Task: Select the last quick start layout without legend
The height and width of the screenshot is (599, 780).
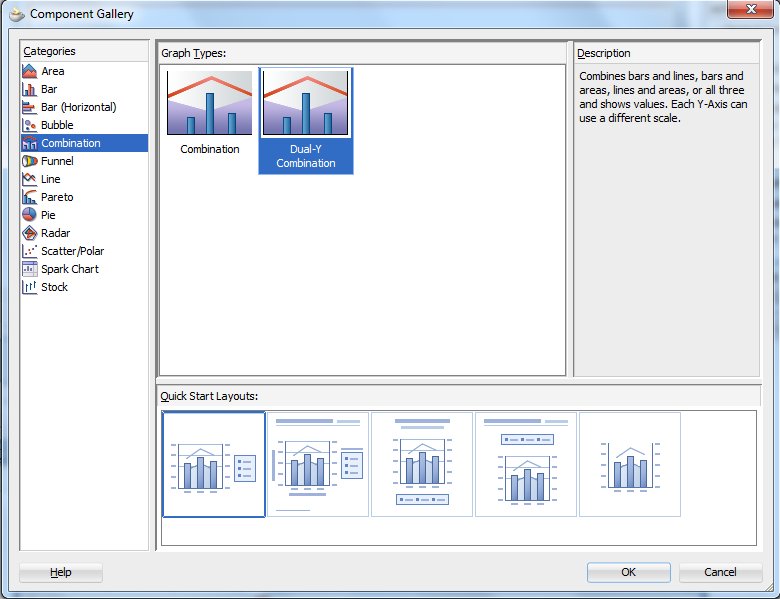Action: (630, 465)
